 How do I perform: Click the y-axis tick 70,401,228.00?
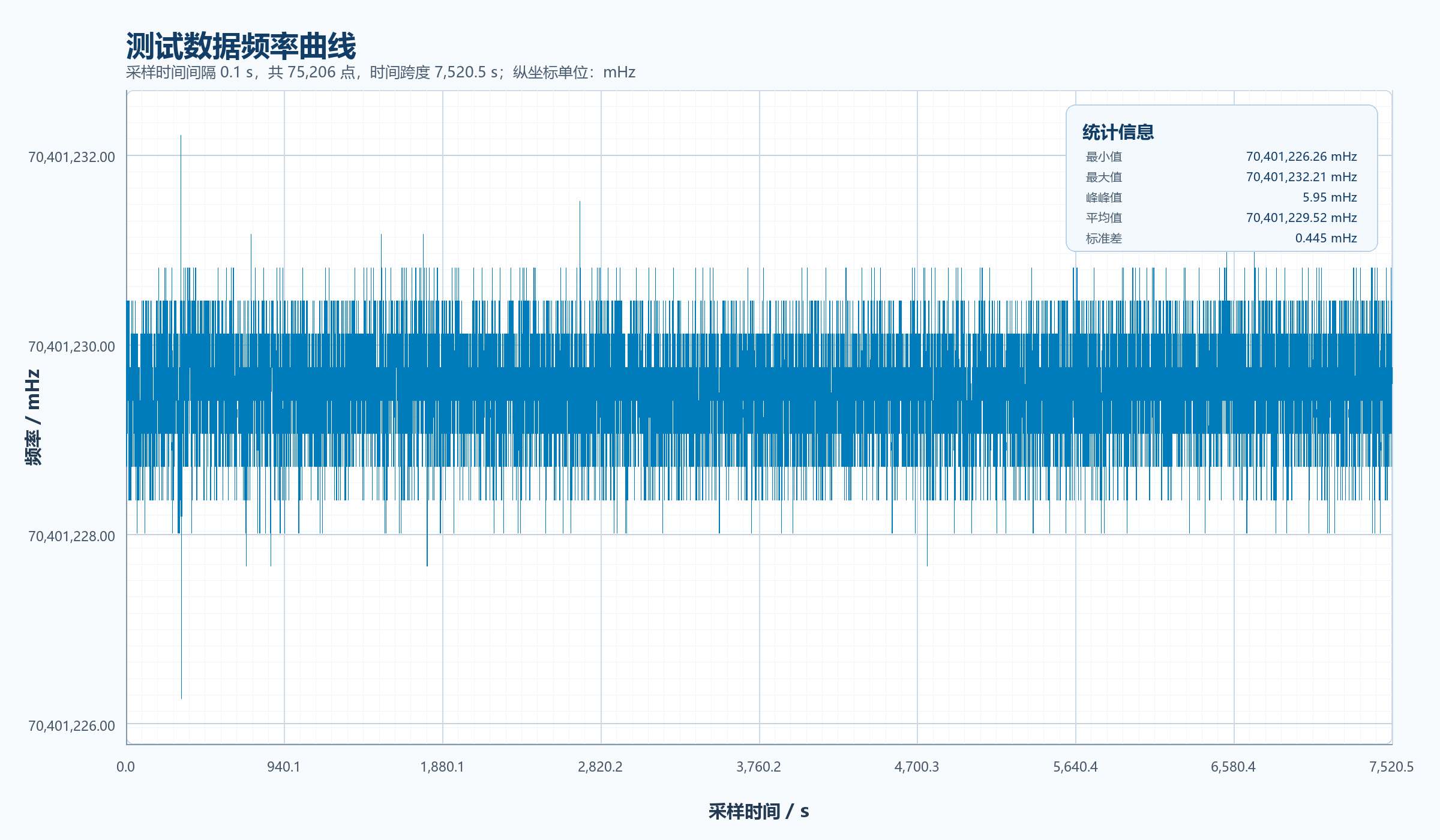click(x=71, y=536)
